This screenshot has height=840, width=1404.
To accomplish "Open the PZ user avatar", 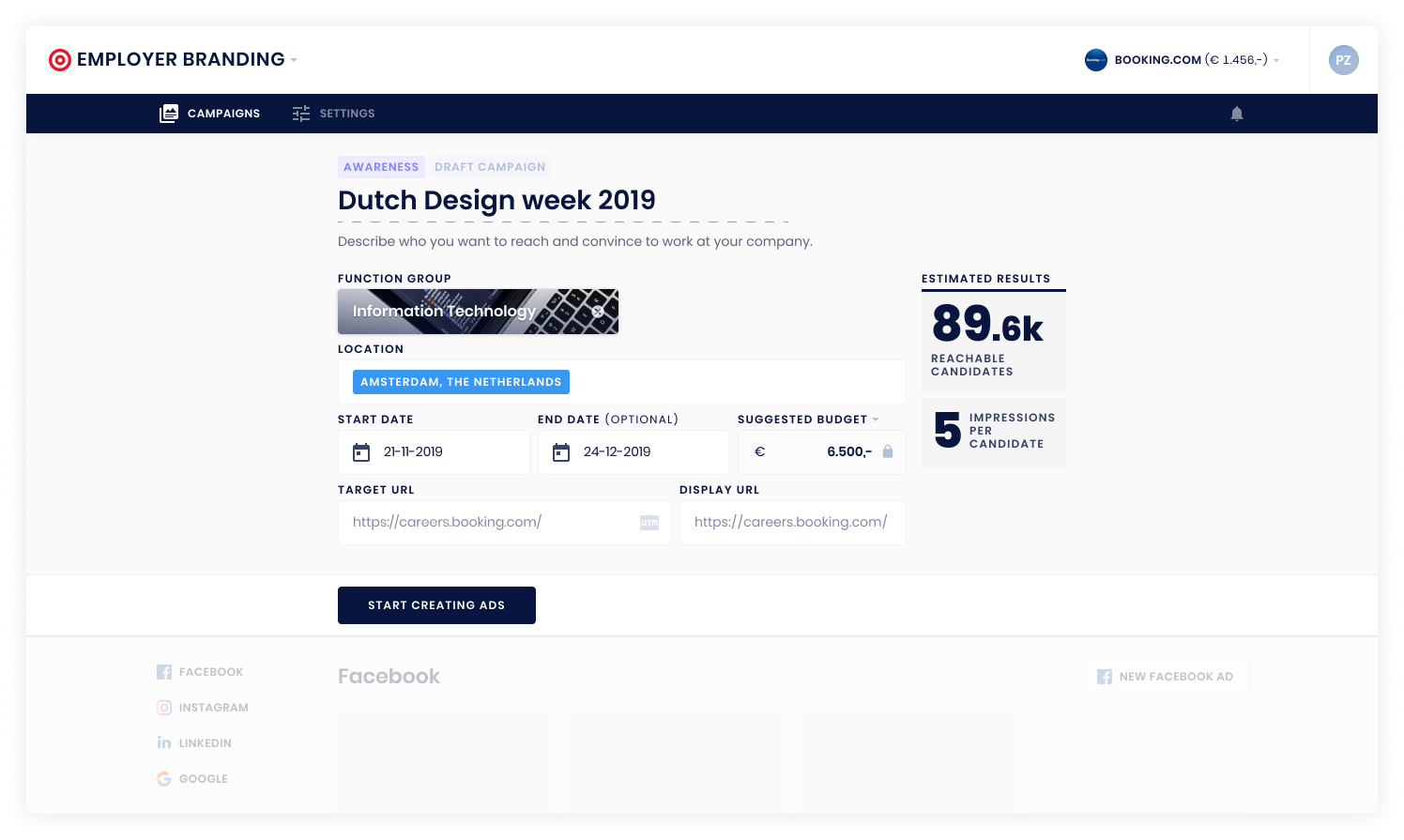I will click(1344, 60).
